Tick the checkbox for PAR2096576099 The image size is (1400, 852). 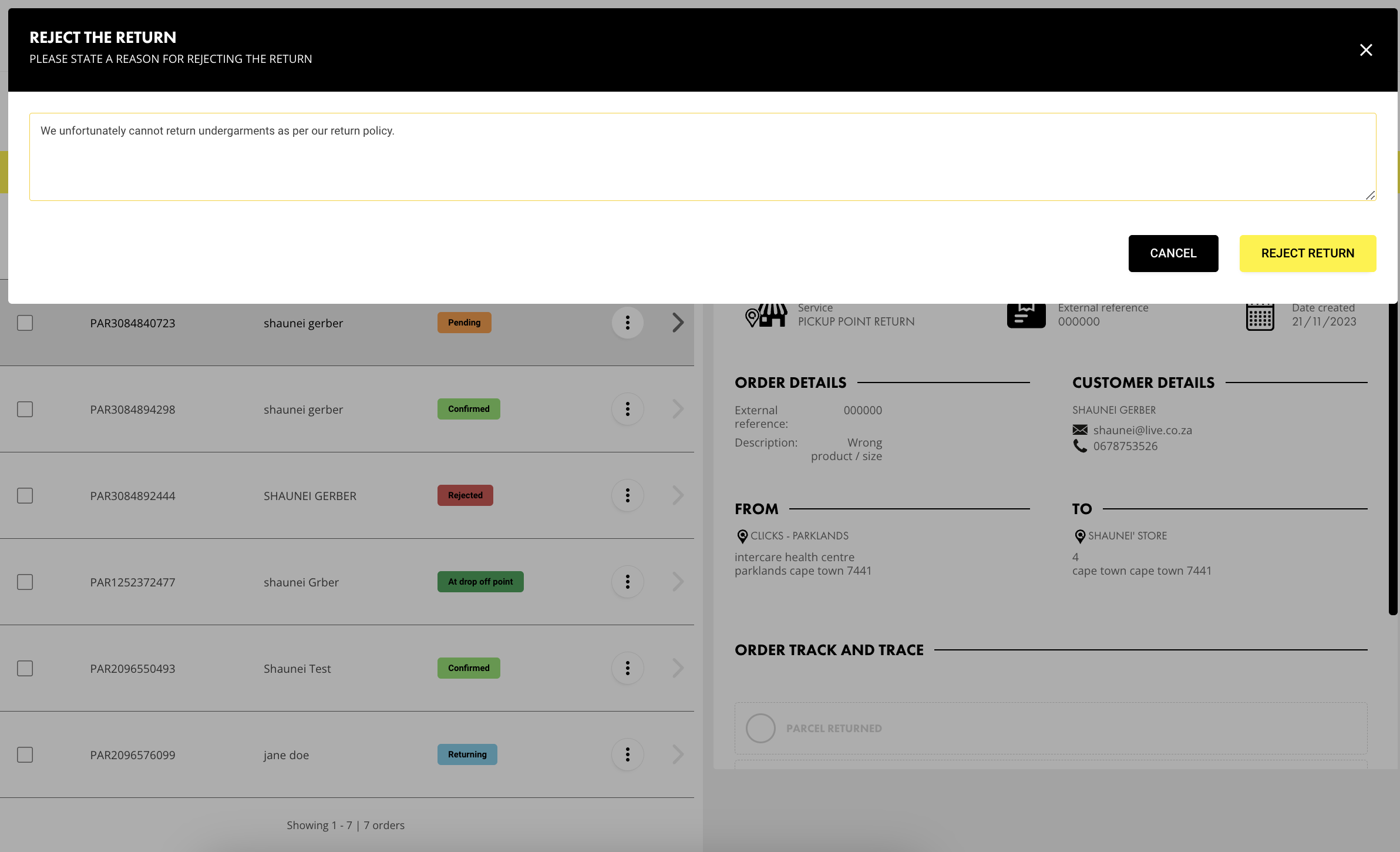(x=25, y=754)
